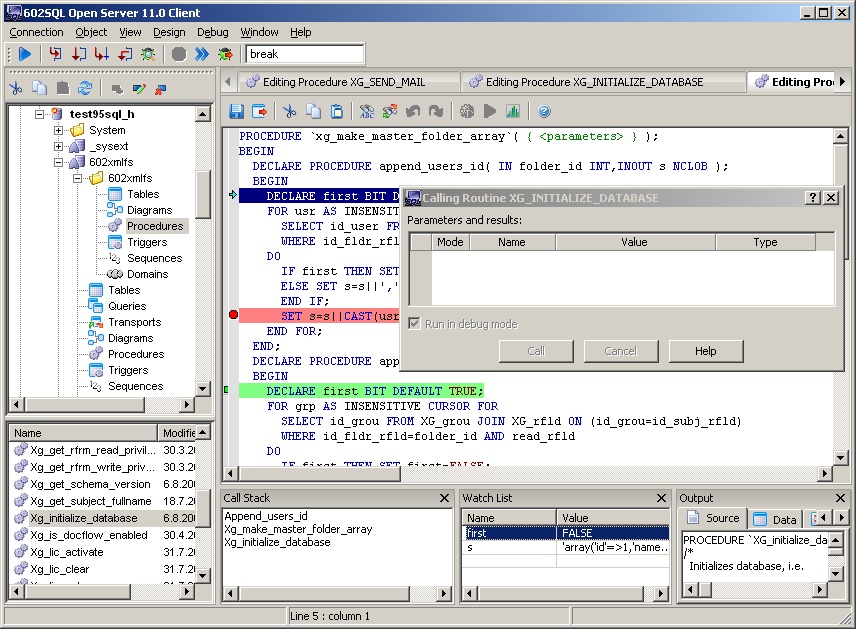Image resolution: width=856 pixels, height=629 pixels.
Task: Click the Cut scissors icon in editor toolbar
Action: pyautogui.click(x=289, y=111)
